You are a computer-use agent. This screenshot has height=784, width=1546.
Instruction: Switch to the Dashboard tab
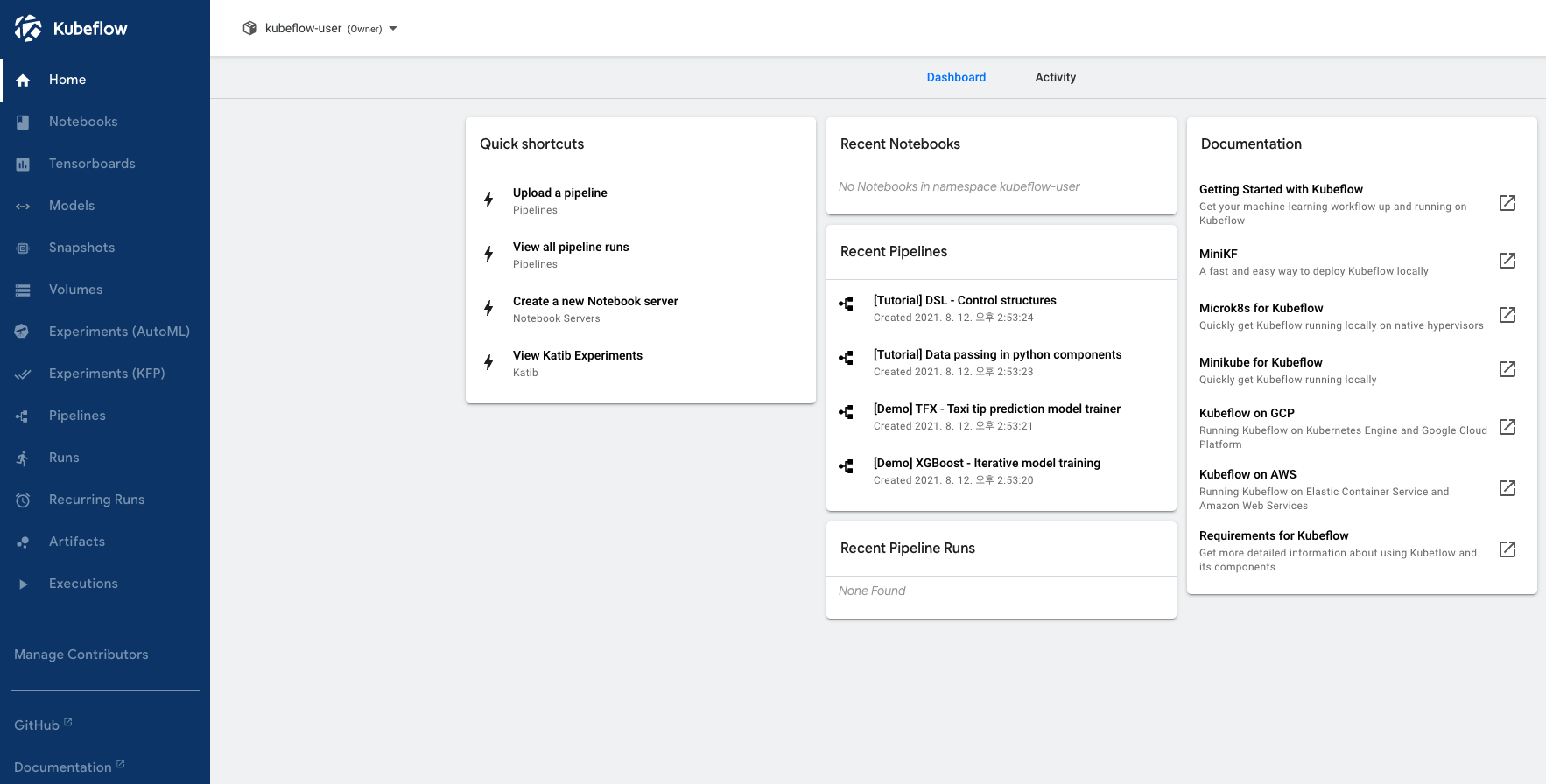[x=956, y=77]
